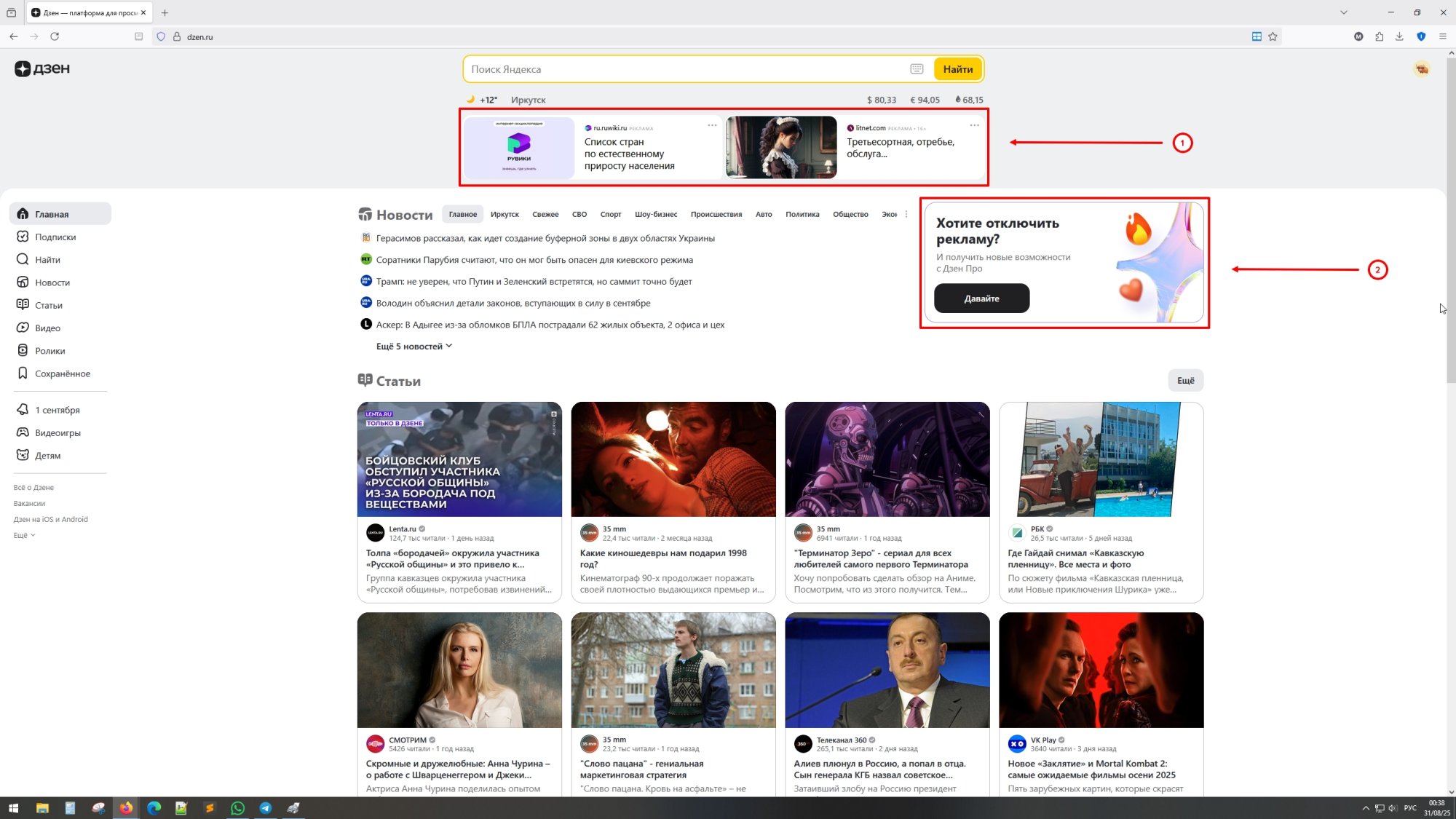Click the yellow Найти search button

[x=957, y=68]
